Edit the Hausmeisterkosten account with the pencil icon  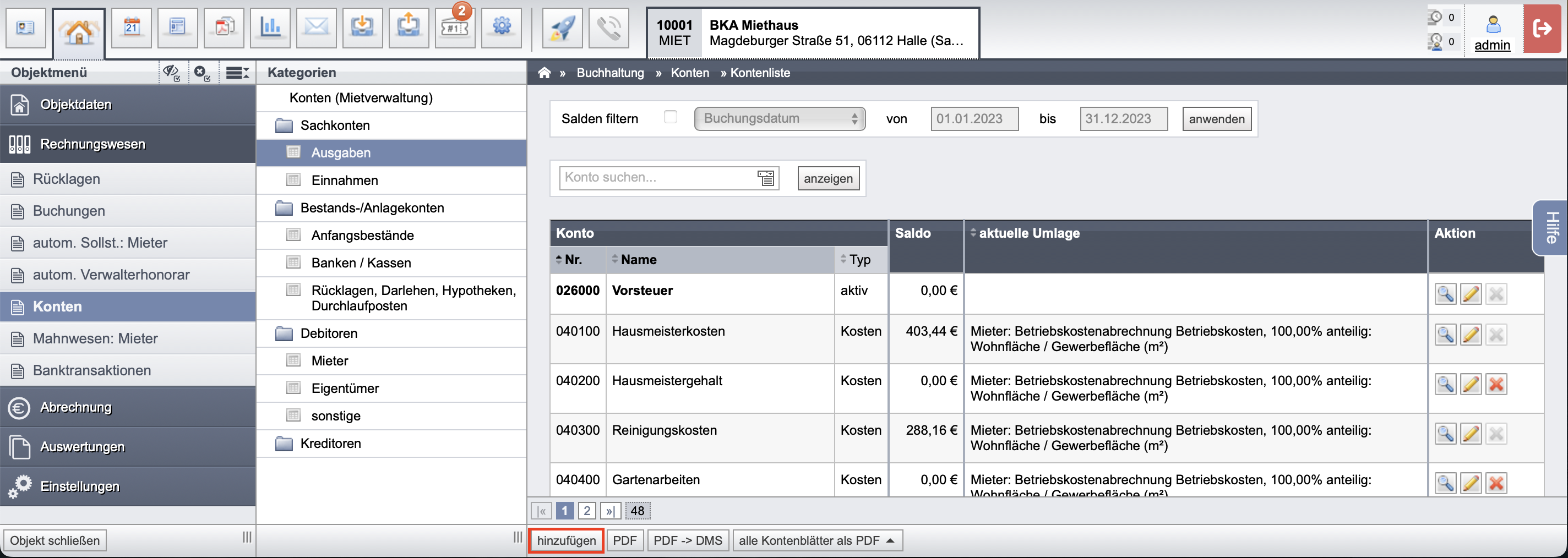point(1471,335)
